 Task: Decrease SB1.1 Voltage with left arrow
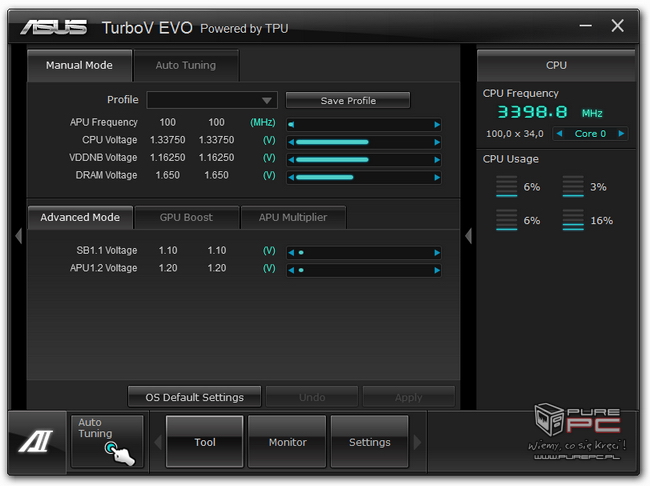tap(291, 253)
